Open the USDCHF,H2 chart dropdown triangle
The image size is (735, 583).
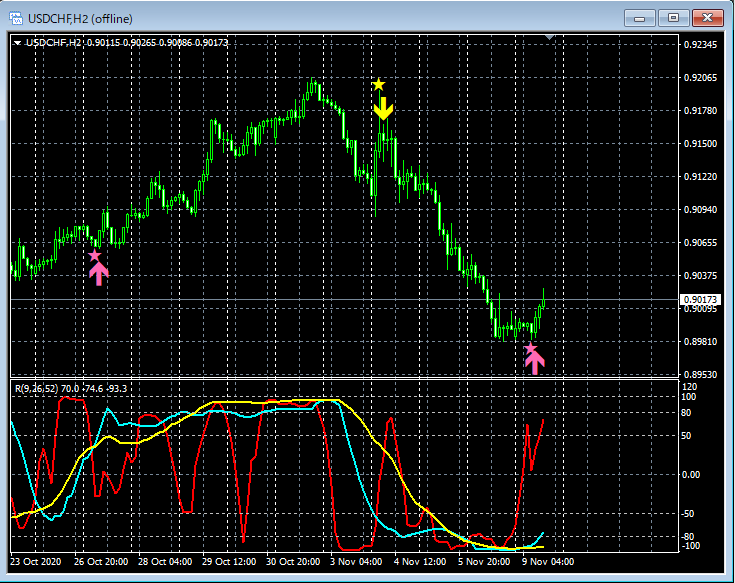click(x=18, y=43)
